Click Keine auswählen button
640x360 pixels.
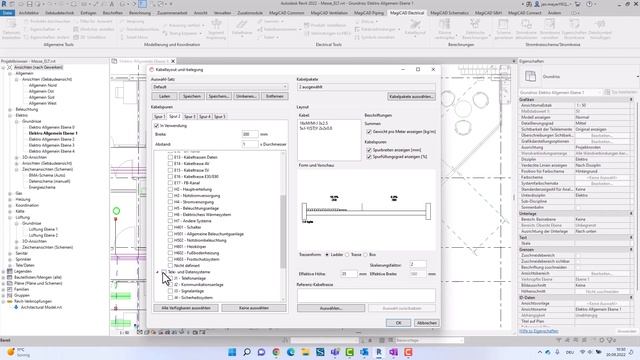[x=254, y=308]
